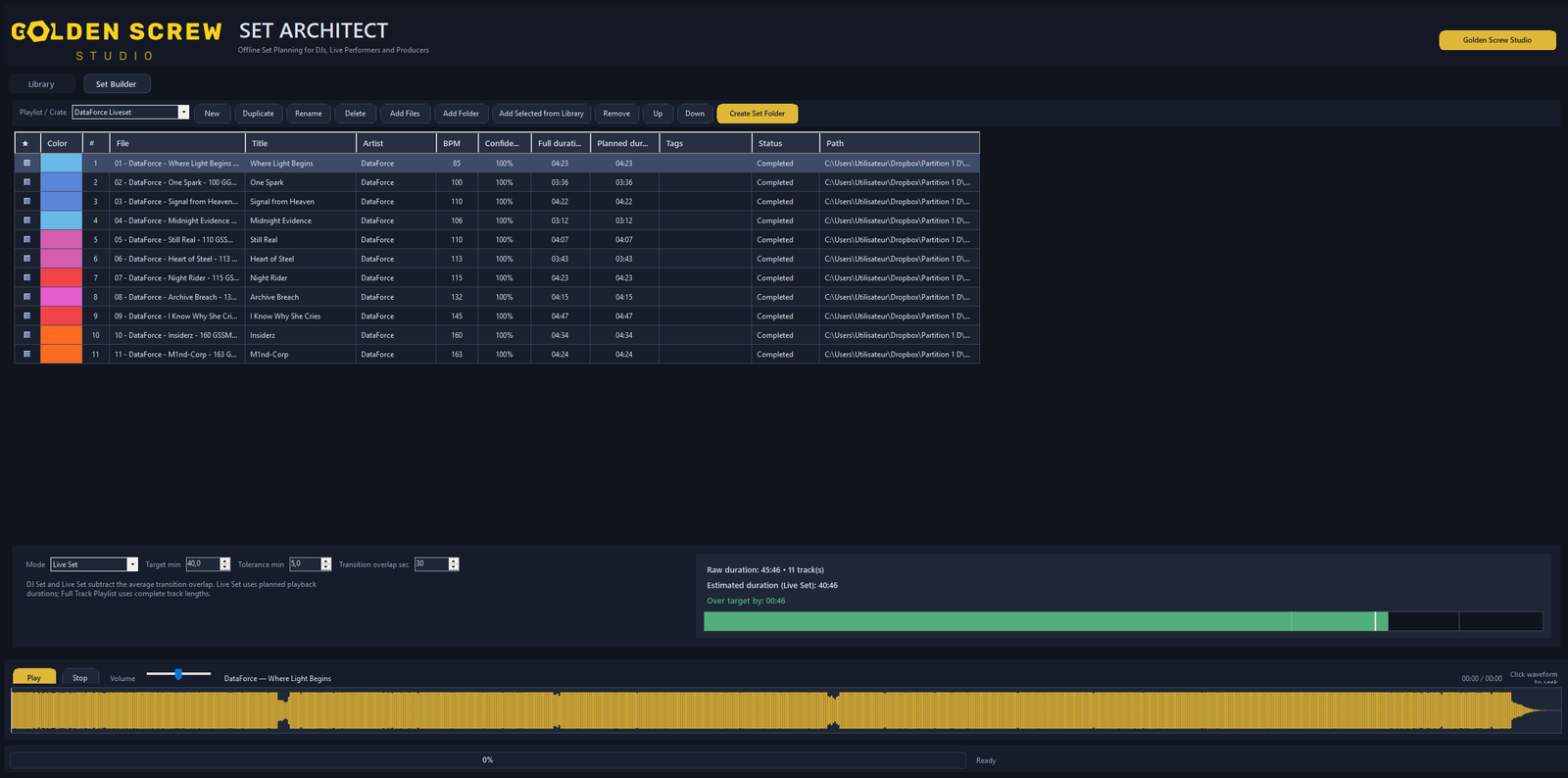This screenshot has width=1568, height=778.
Task: Click Add Selected from Library
Action: [541, 114]
